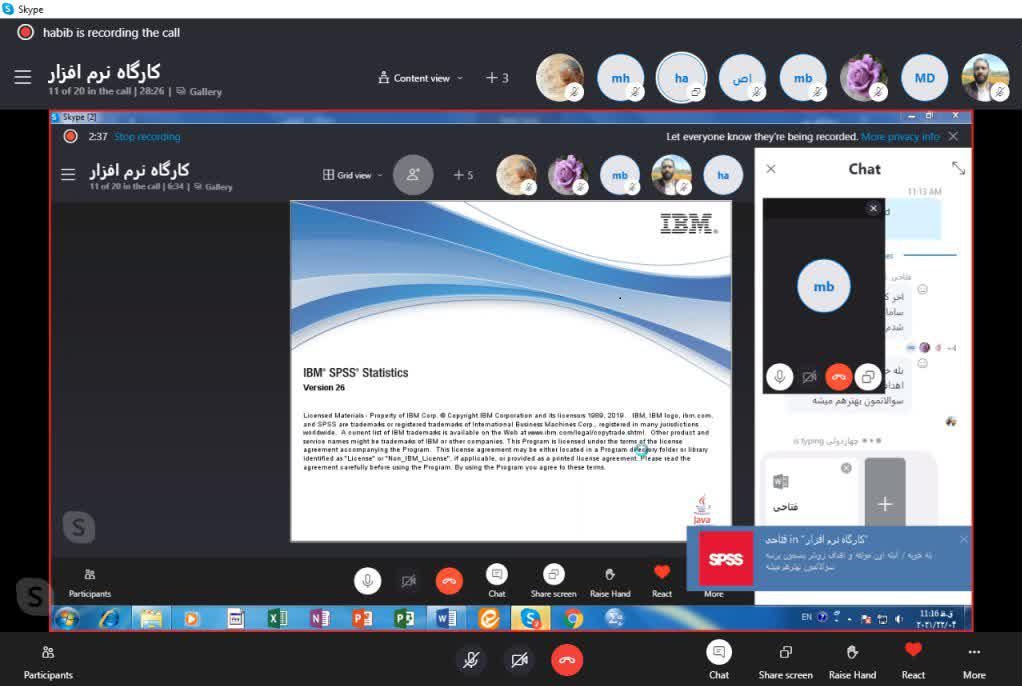
Task: Toggle microphone in shared window call bar
Action: (x=368, y=580)
